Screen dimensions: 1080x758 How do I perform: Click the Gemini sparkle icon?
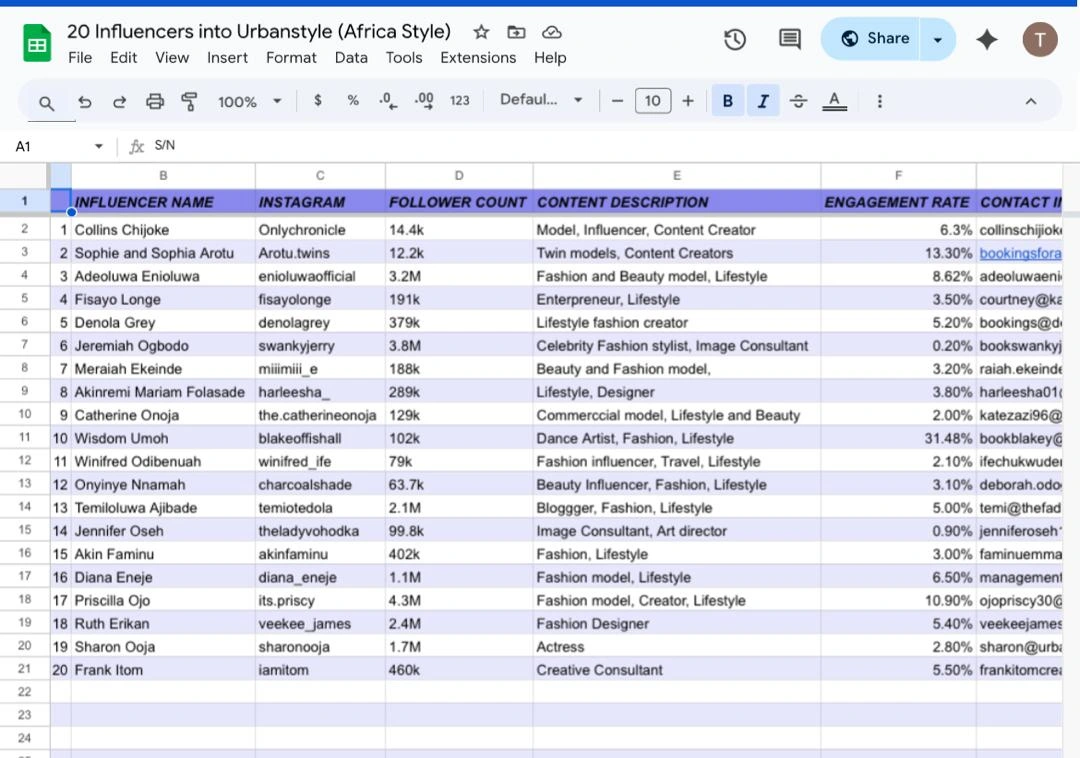987,39
